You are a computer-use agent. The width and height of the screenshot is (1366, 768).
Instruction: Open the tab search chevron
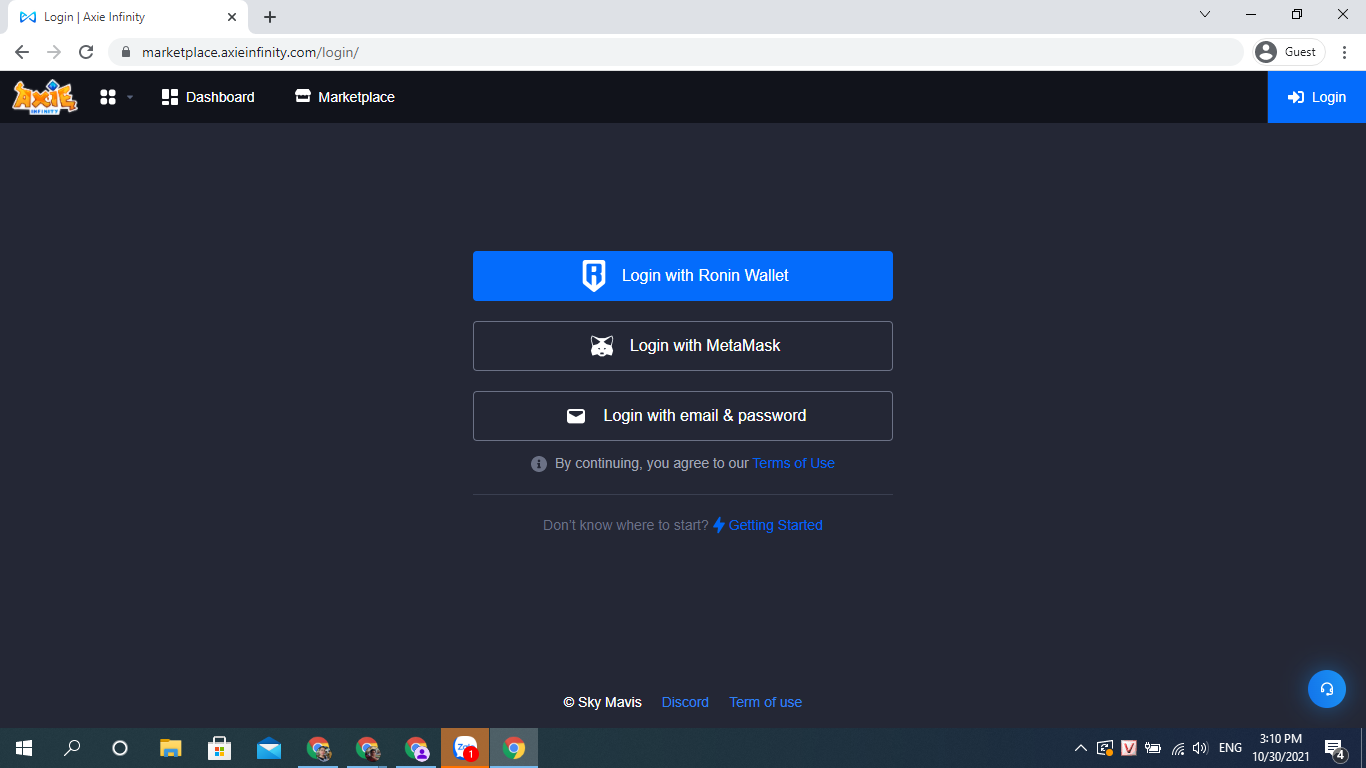pyautogui.click(x=1205, y=14)
